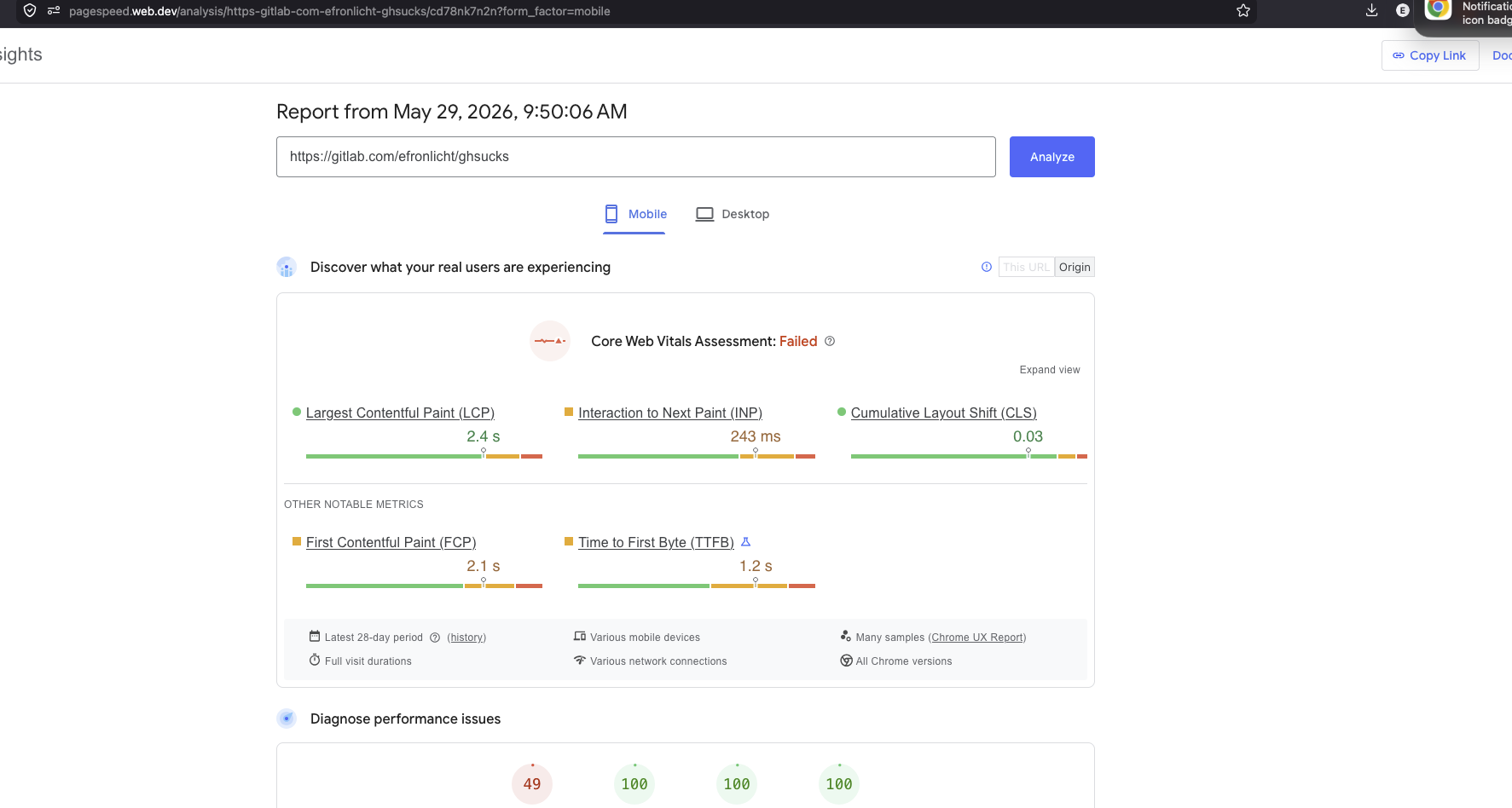Open the (history) link
The image size is (1512, 808).
click(466, 638)
